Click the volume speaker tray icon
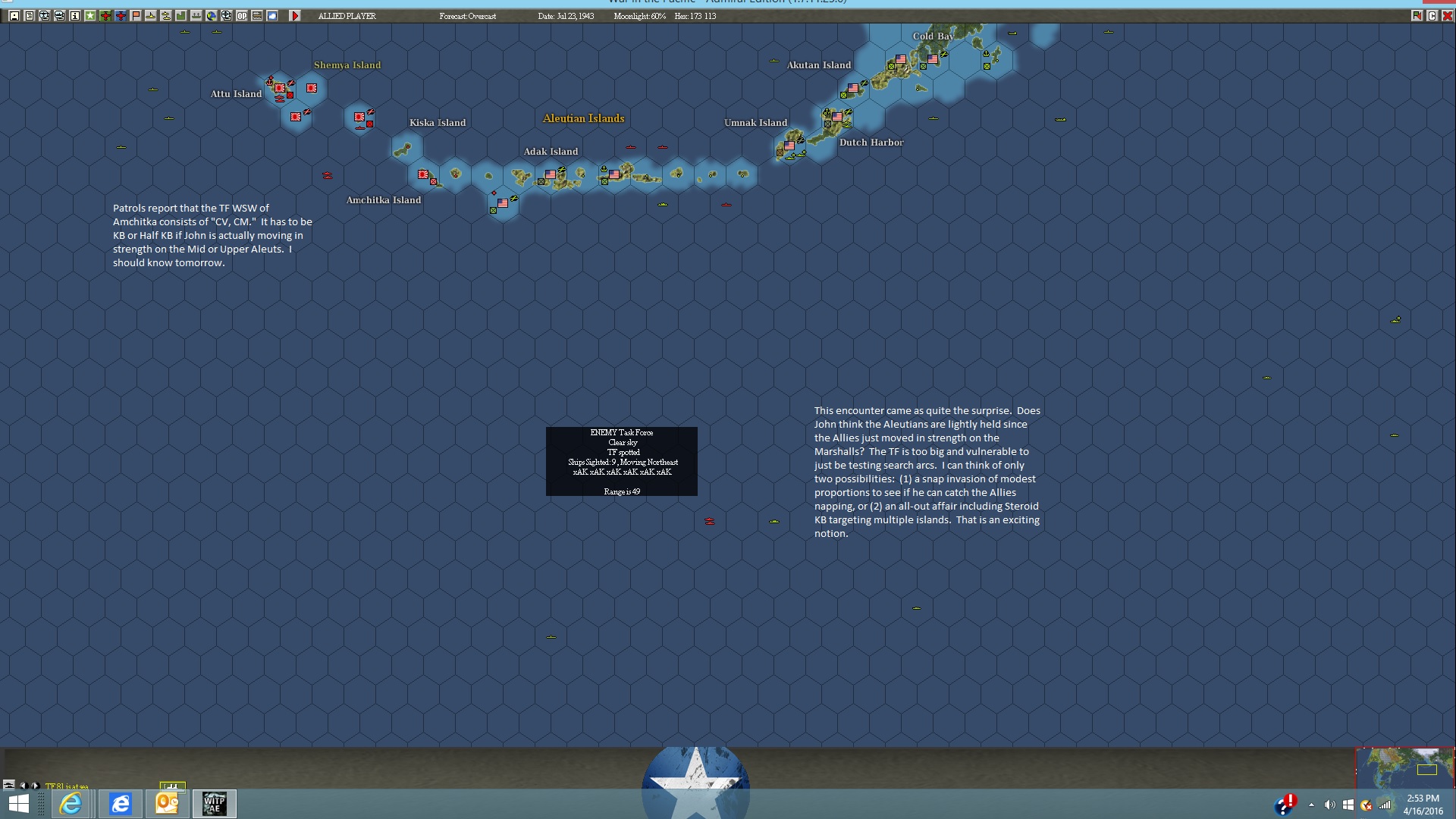1456x819 pixels. tap(1329, 805)
